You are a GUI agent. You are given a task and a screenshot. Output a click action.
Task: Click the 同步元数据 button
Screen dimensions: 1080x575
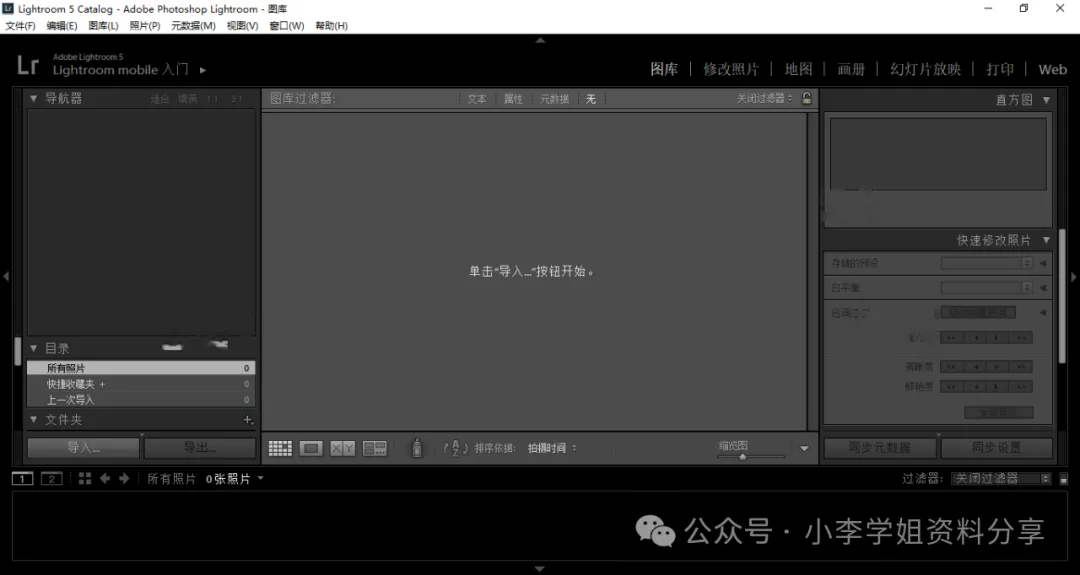point(880,448)
